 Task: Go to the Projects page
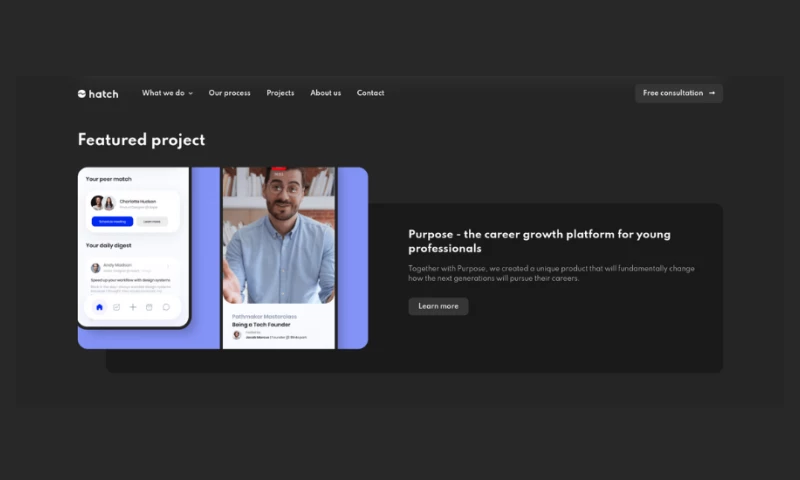pyautogui.click(x=280, y=93)
